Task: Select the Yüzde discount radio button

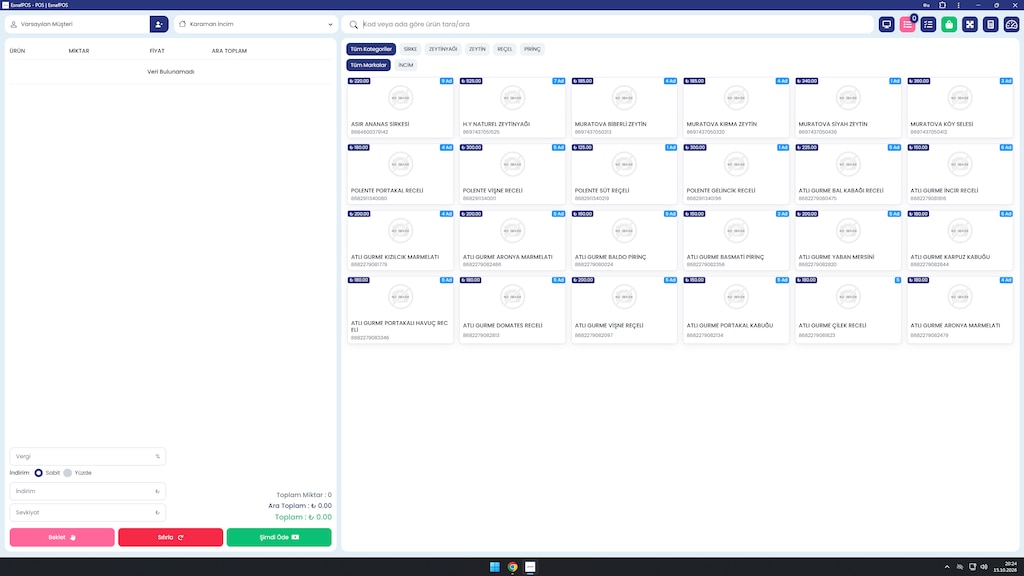Action: pos(67,473)
